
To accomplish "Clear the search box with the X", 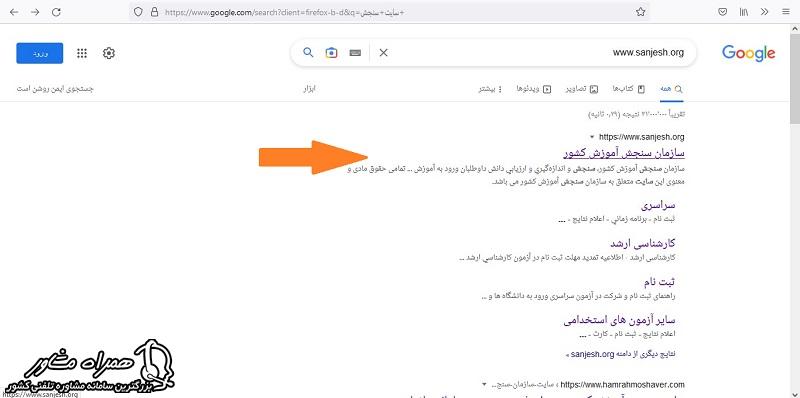I will coord(383,53).
